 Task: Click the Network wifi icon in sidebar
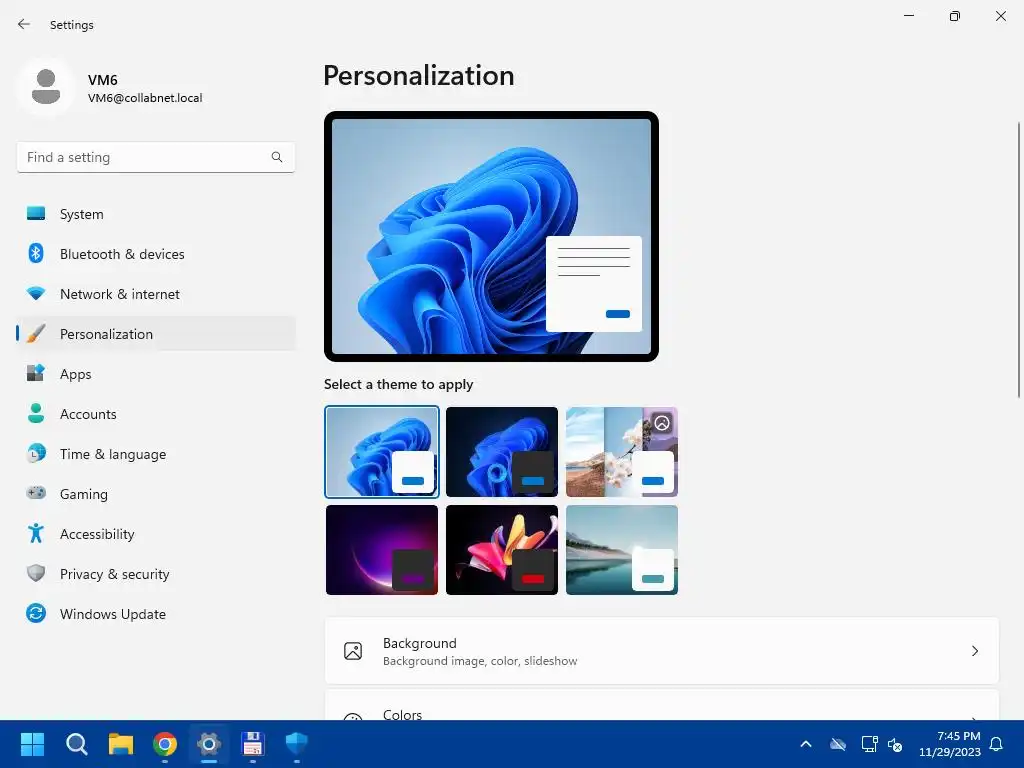coord(36,294)
